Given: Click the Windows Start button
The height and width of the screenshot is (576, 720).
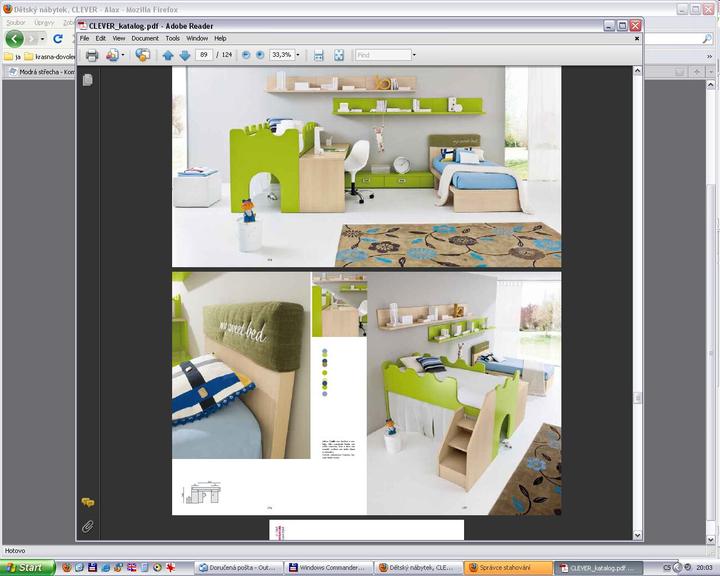Looking at the screenshot, I should (x=27, y=567).
